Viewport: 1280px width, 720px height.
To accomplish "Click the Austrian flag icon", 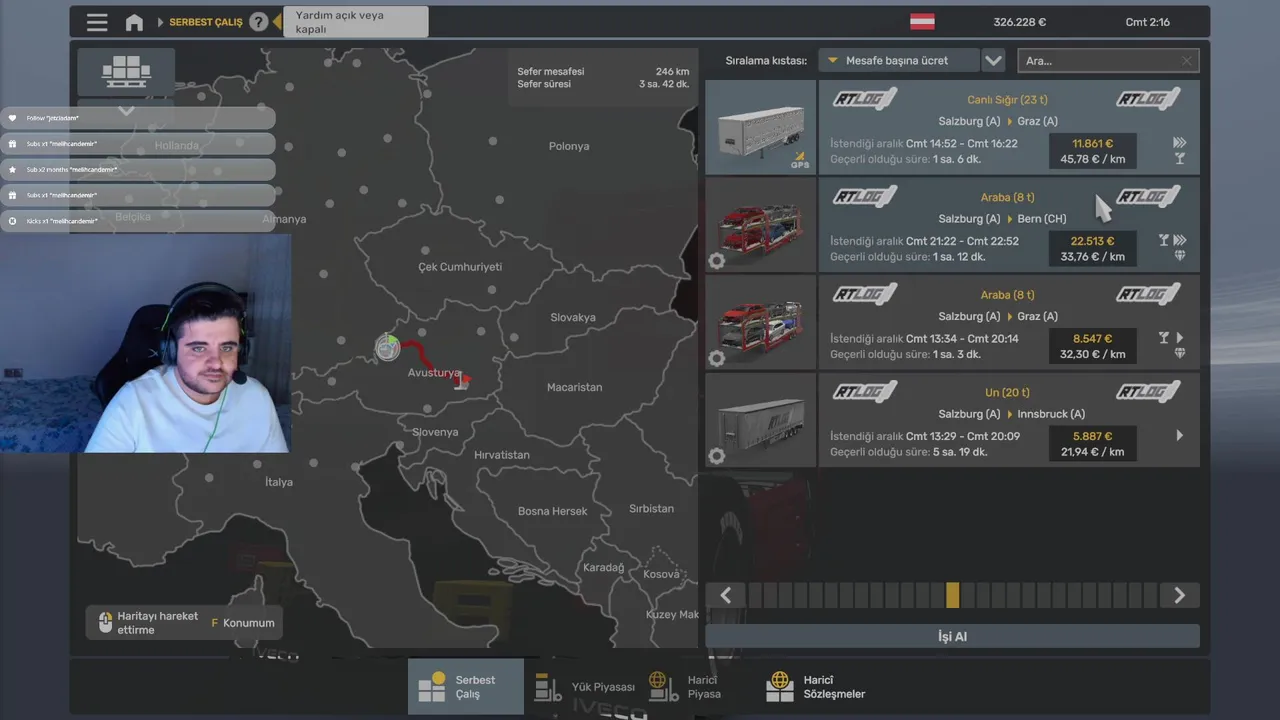I will [922, 22].
